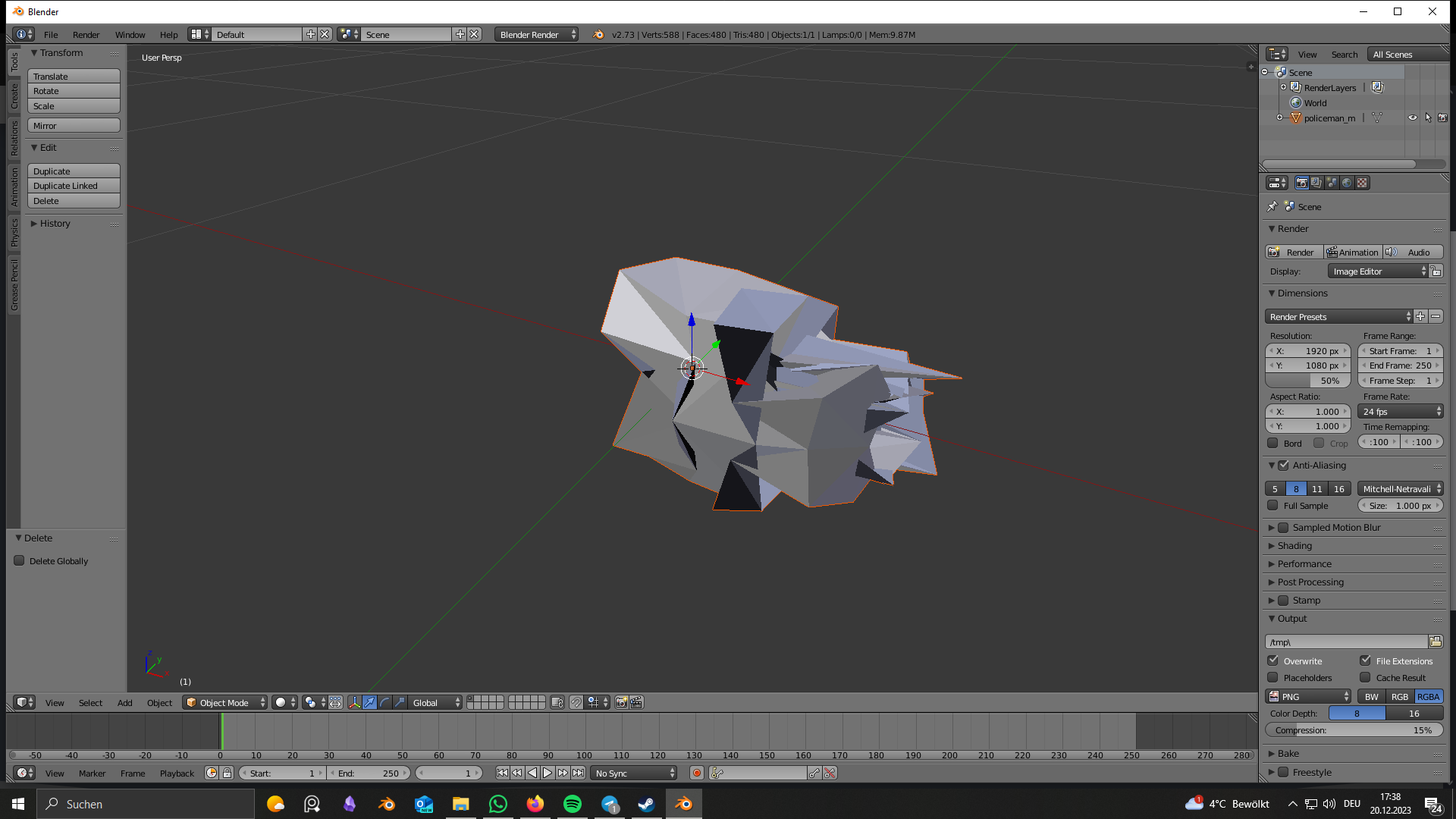
Task: Enable the Full Sample checkbox
Action: 1273,506
